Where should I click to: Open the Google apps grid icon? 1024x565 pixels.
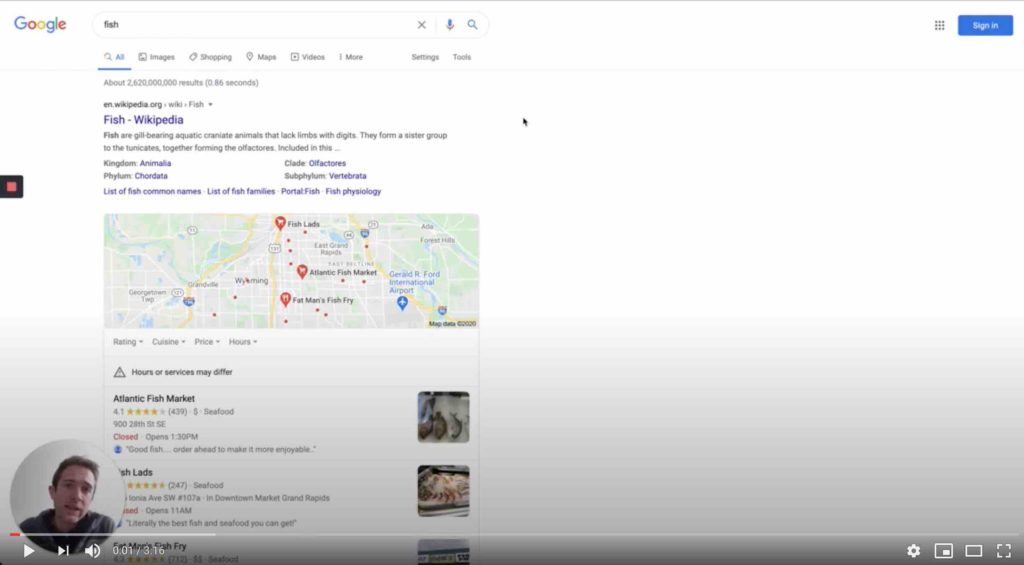[939, 25]
